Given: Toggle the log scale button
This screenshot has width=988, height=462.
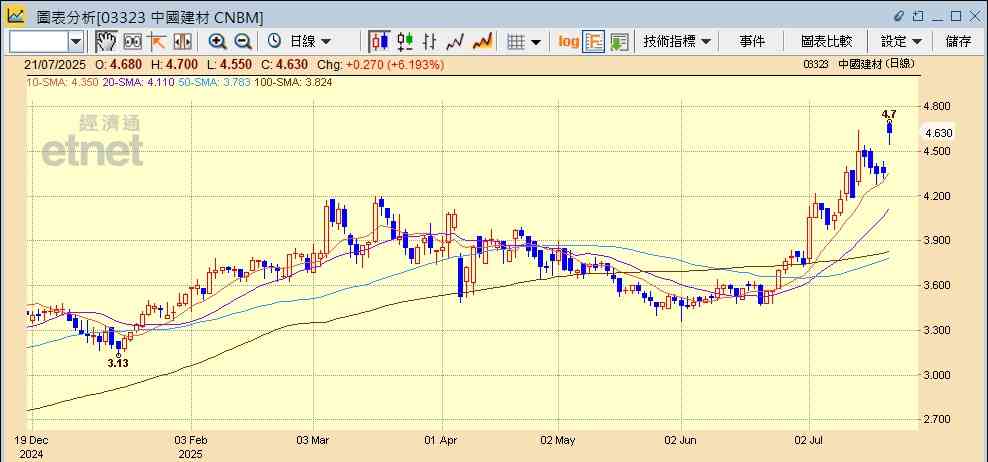Looking at the screenshot, I should click(x=568, y=42).
